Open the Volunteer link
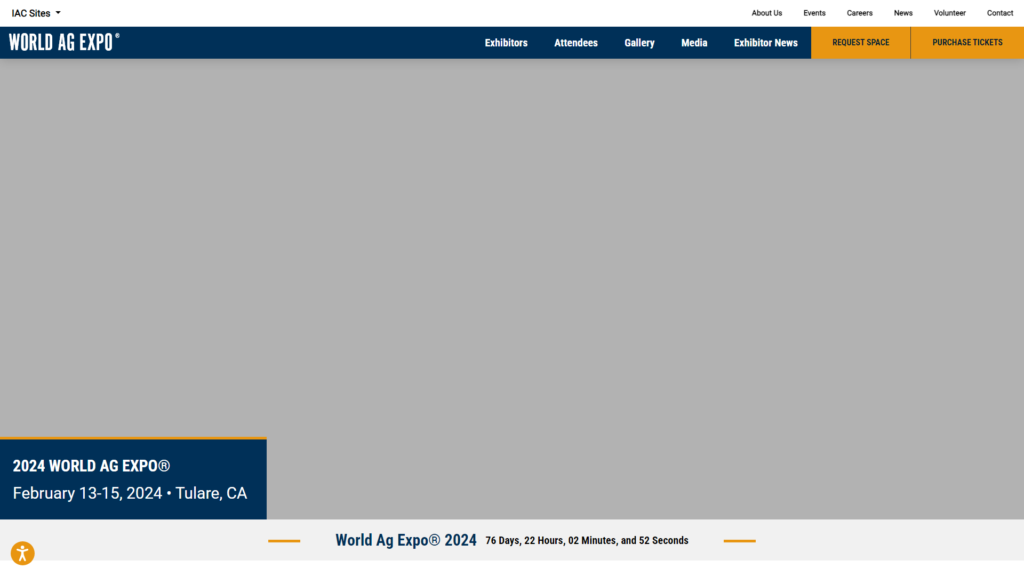Screen dimensions: 1024x576 click(x=950, y=13)
